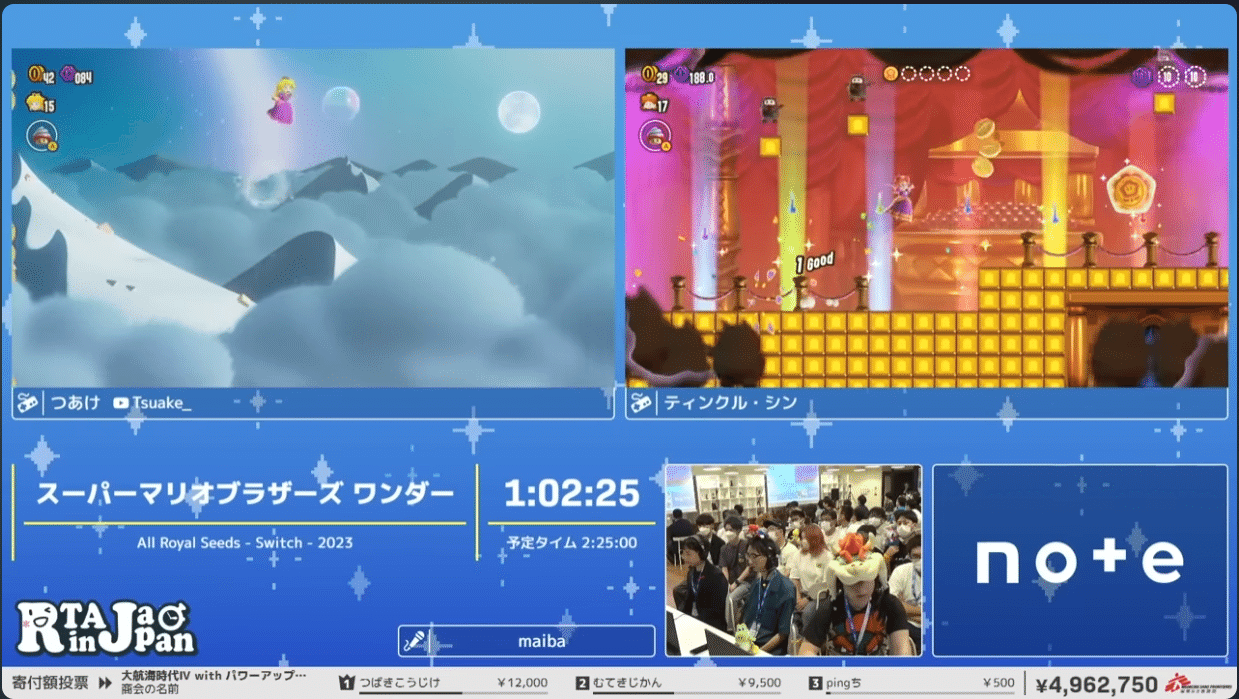The width and height of the screenshot is (1239, 699).
Task: Click the estimate 予定タイム 2:25:00
Action: pyautogui.click(x=571, y=543)
